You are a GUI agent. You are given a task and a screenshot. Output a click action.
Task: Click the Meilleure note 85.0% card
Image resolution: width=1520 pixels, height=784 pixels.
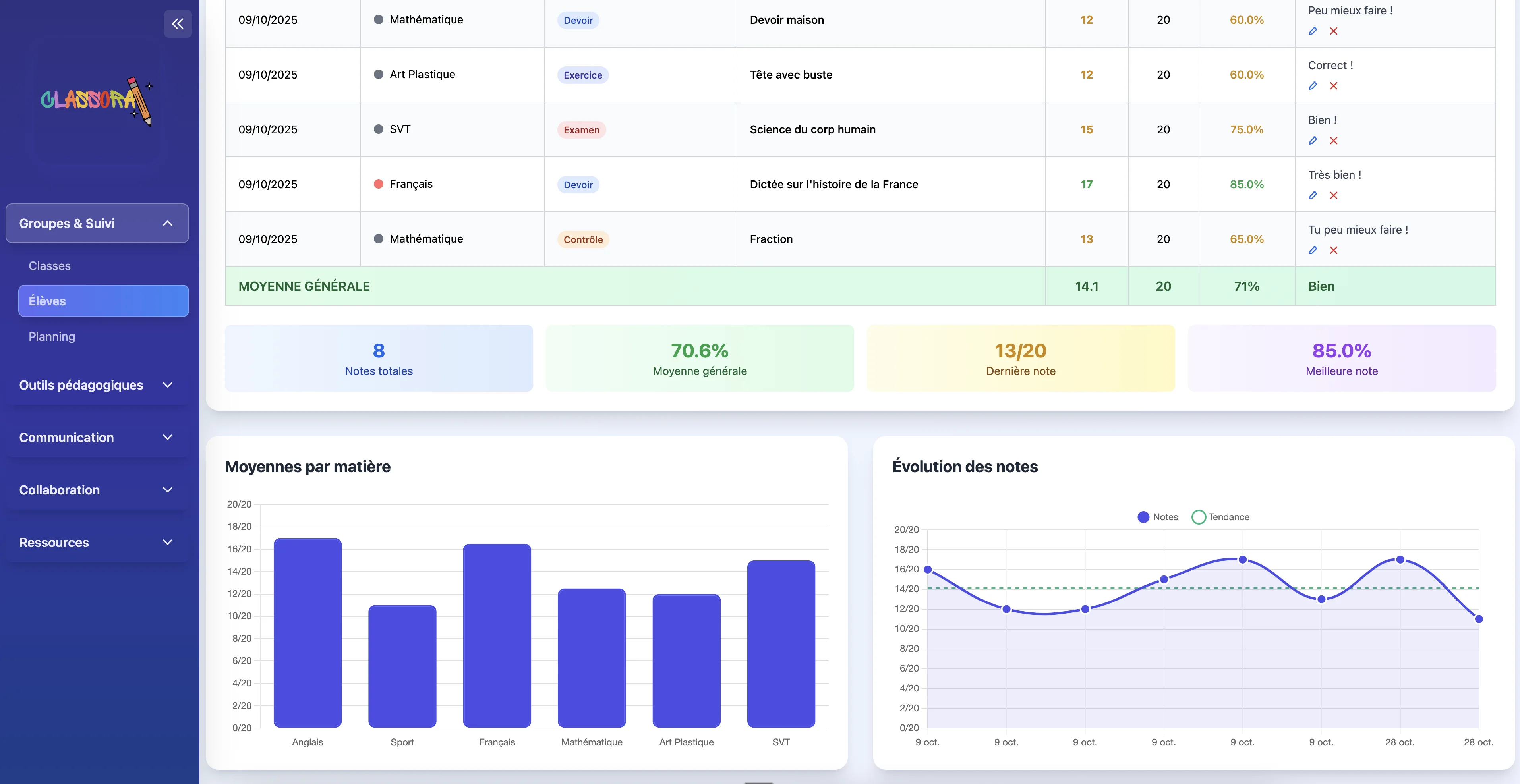coord(1341,359)
